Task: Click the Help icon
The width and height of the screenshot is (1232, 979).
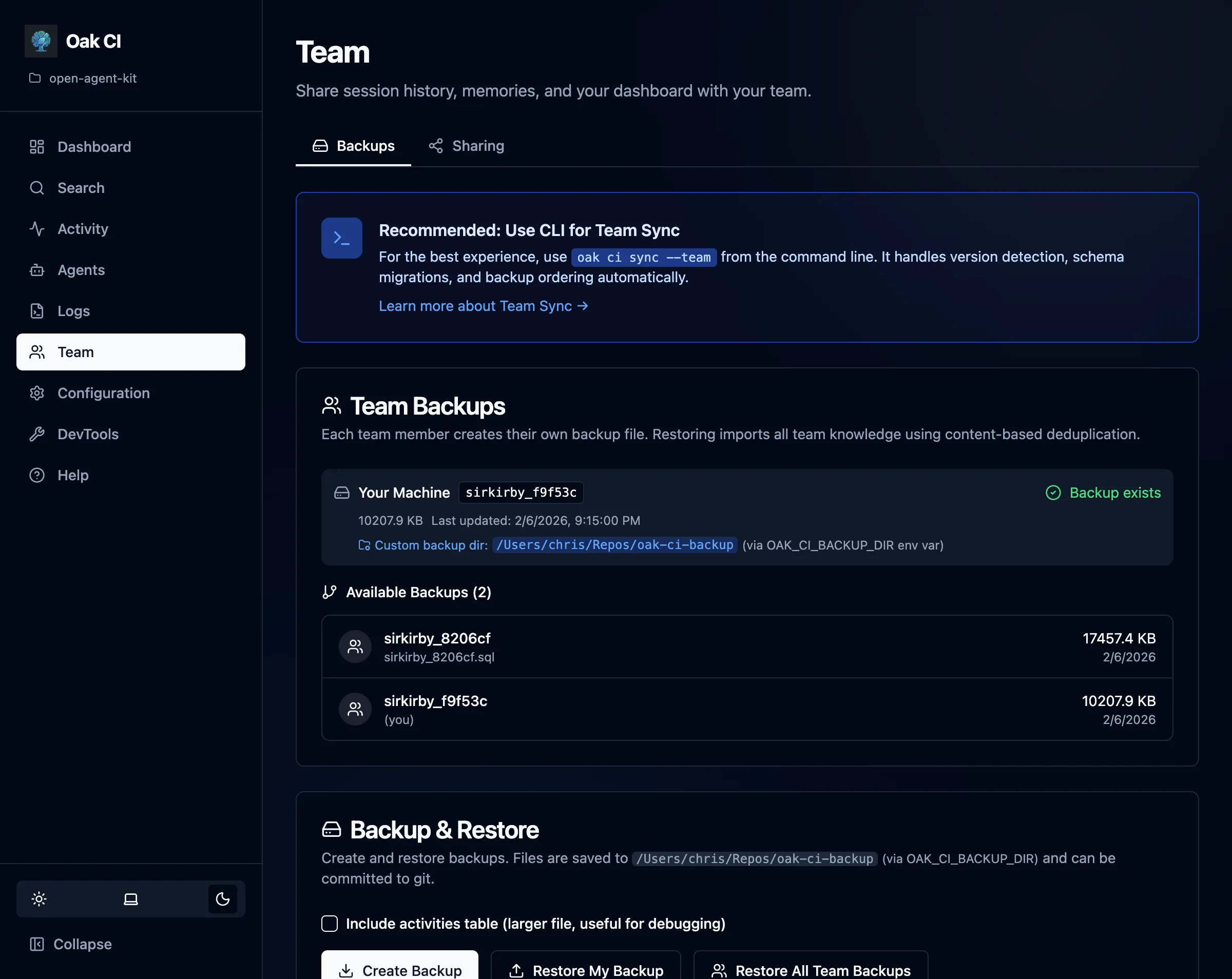Action: pos(72,475)
